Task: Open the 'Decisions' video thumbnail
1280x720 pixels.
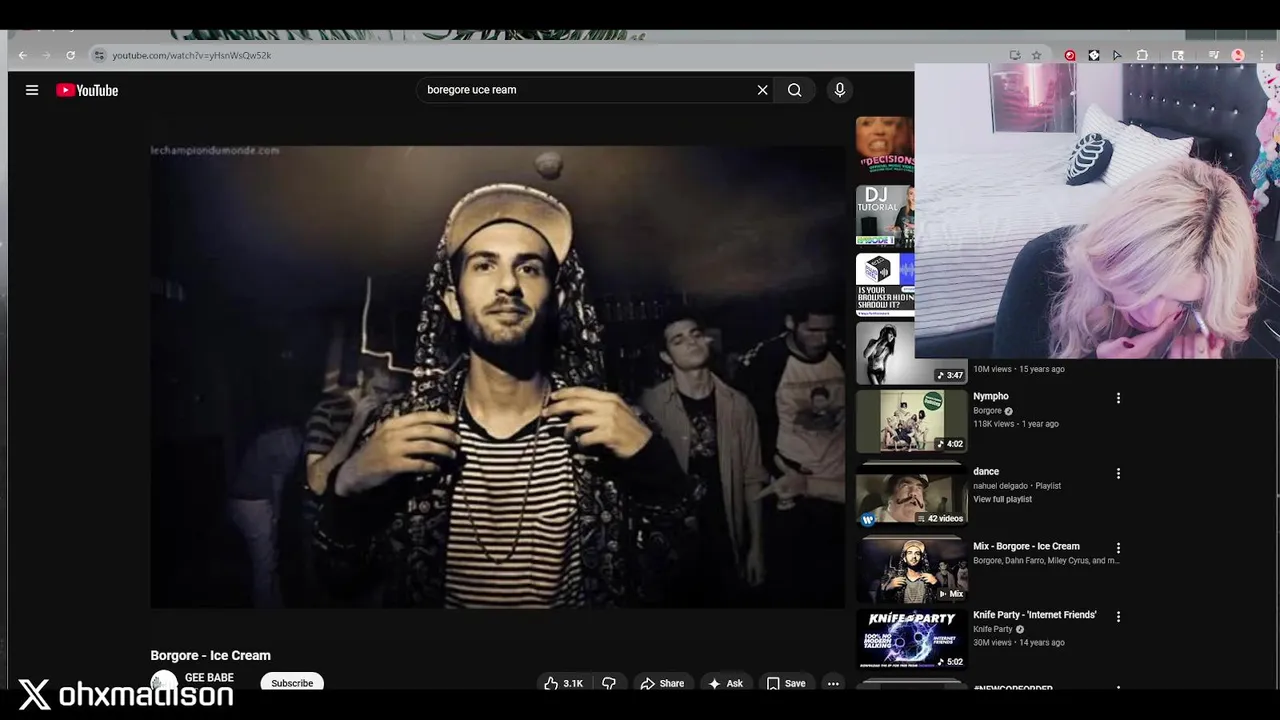Action: 885,147
